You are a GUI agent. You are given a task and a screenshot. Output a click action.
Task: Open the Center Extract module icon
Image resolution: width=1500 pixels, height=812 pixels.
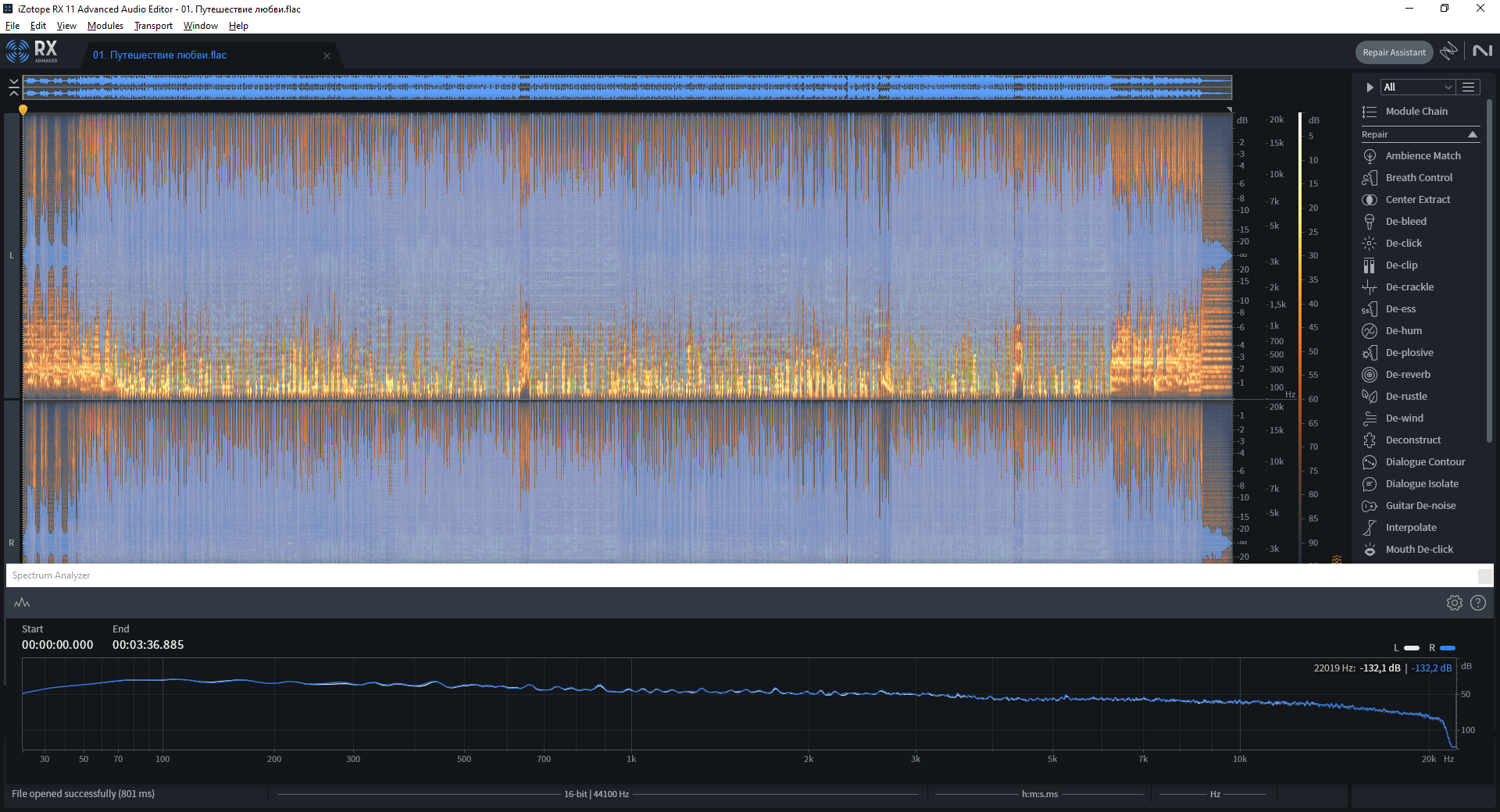pyautogui.click(x=1370, y=200)
